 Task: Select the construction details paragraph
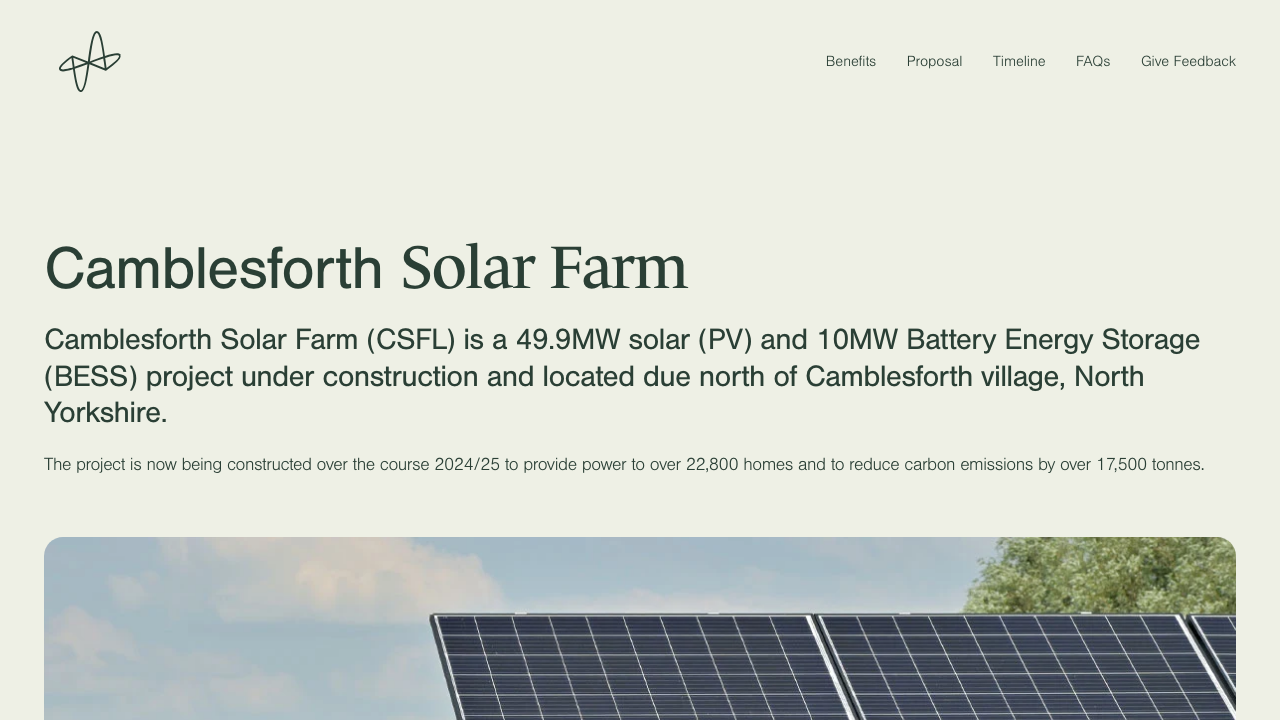coord(624,464)
